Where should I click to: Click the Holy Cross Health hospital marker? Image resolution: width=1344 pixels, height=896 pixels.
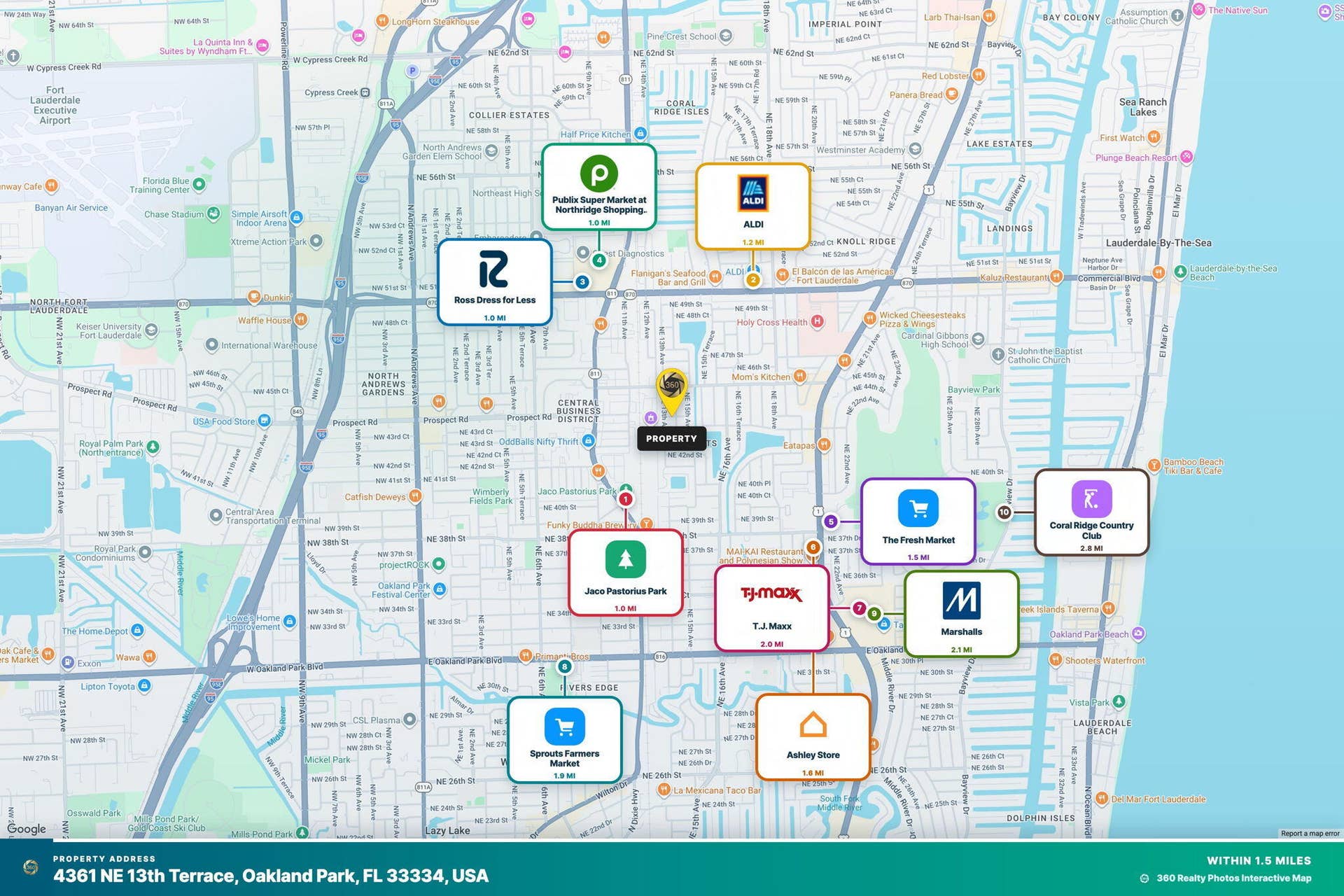[x=817, y=322]
